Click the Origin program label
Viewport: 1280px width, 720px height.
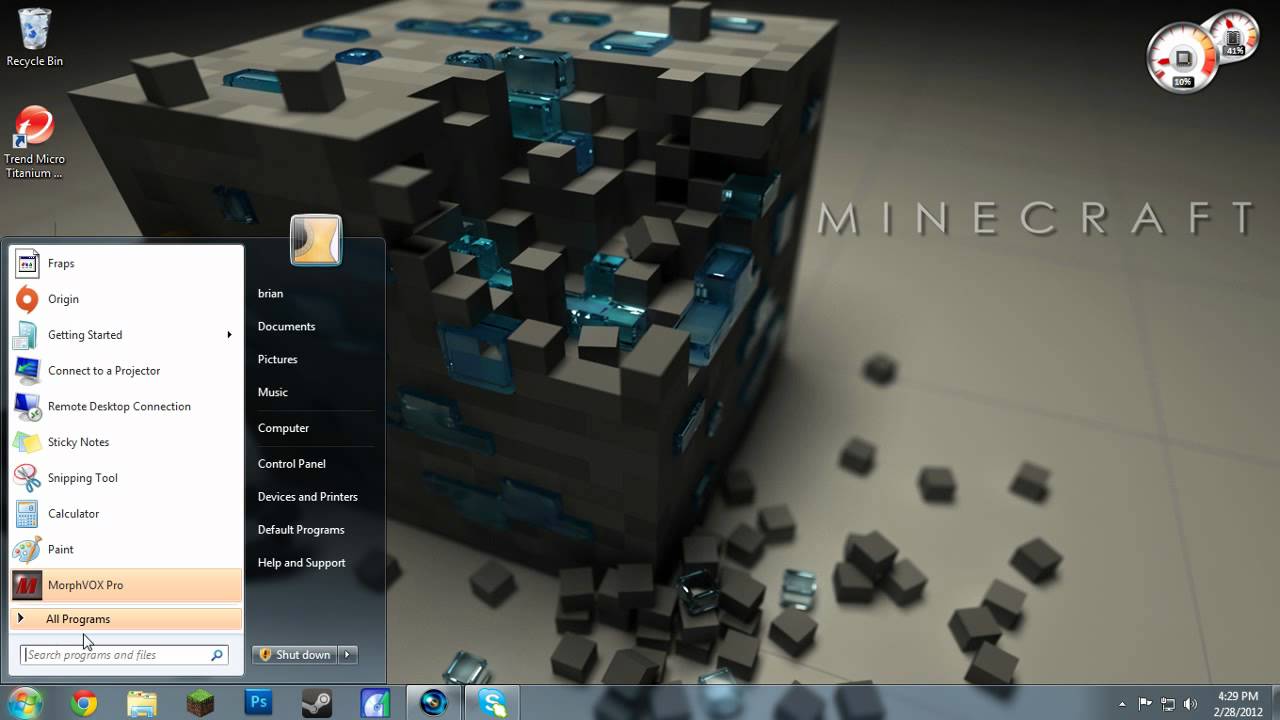(x=63, y=299)
